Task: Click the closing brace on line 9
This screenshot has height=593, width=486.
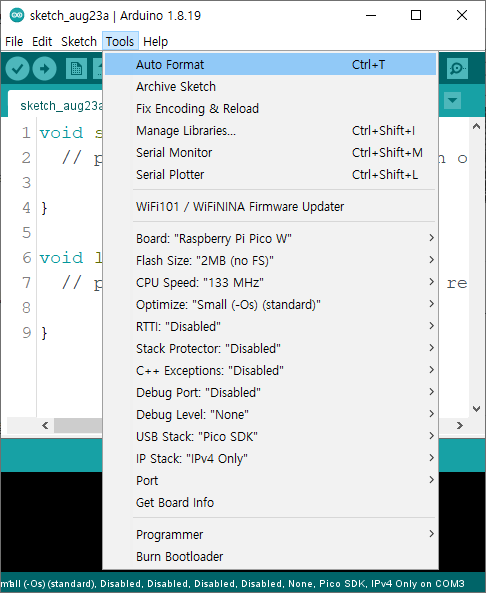Action: click(44, 333)
